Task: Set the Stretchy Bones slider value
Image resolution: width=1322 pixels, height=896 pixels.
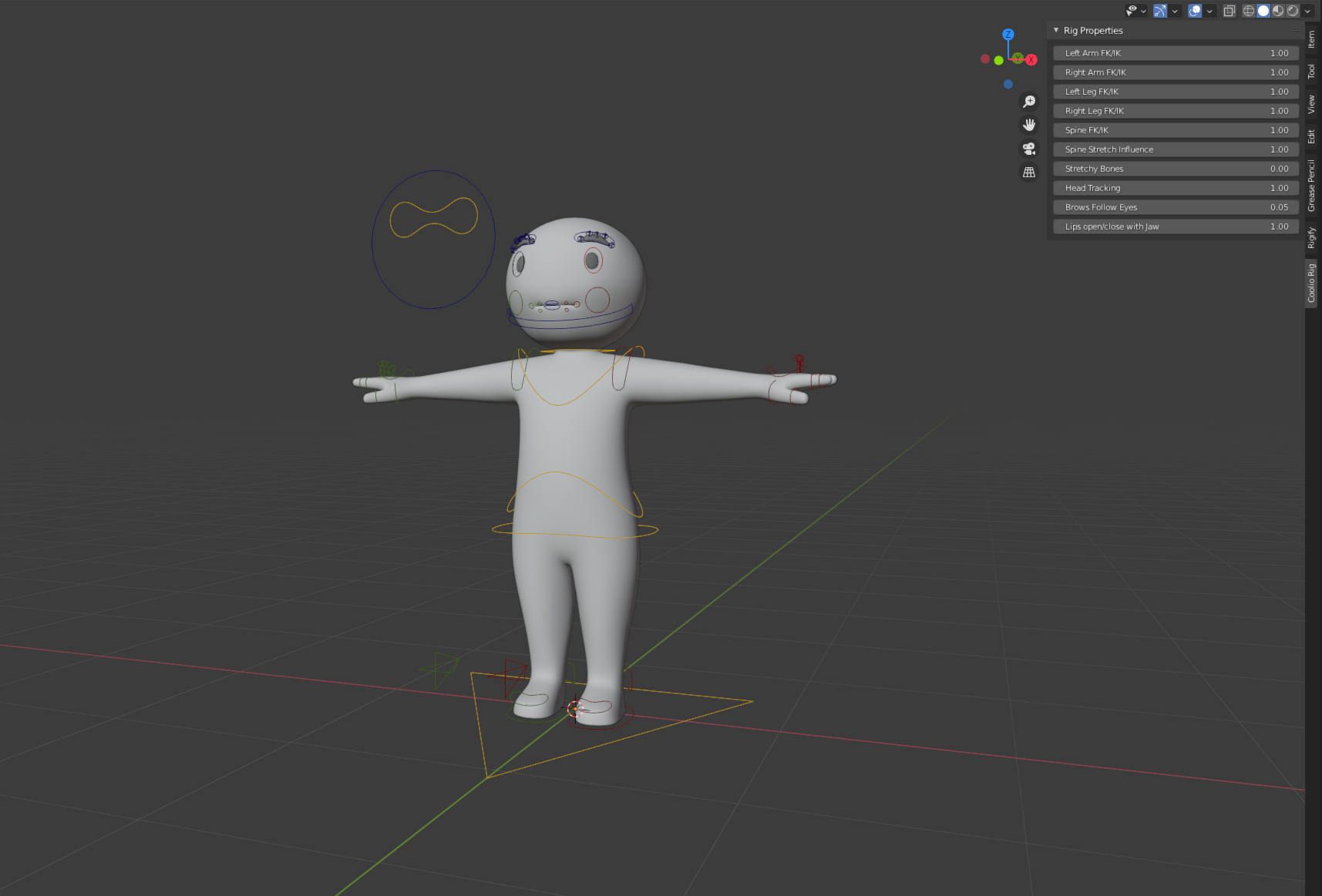Action: (1175, 168)
